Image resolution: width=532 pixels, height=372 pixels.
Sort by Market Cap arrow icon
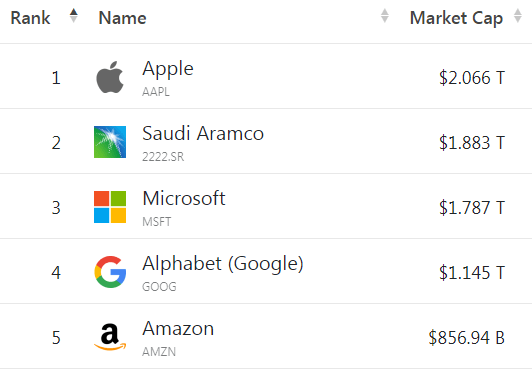pos(517,16)
